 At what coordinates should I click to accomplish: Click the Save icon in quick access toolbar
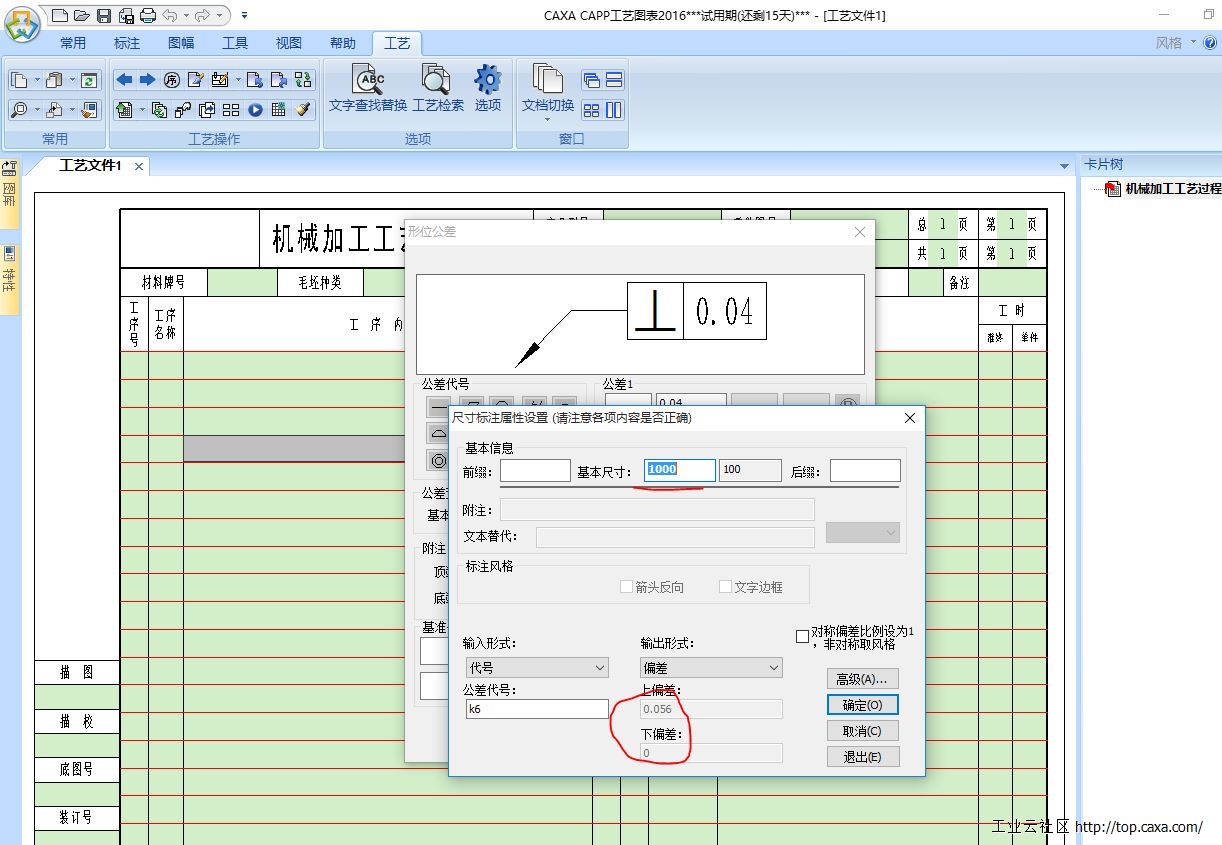(x=104, y=15)
